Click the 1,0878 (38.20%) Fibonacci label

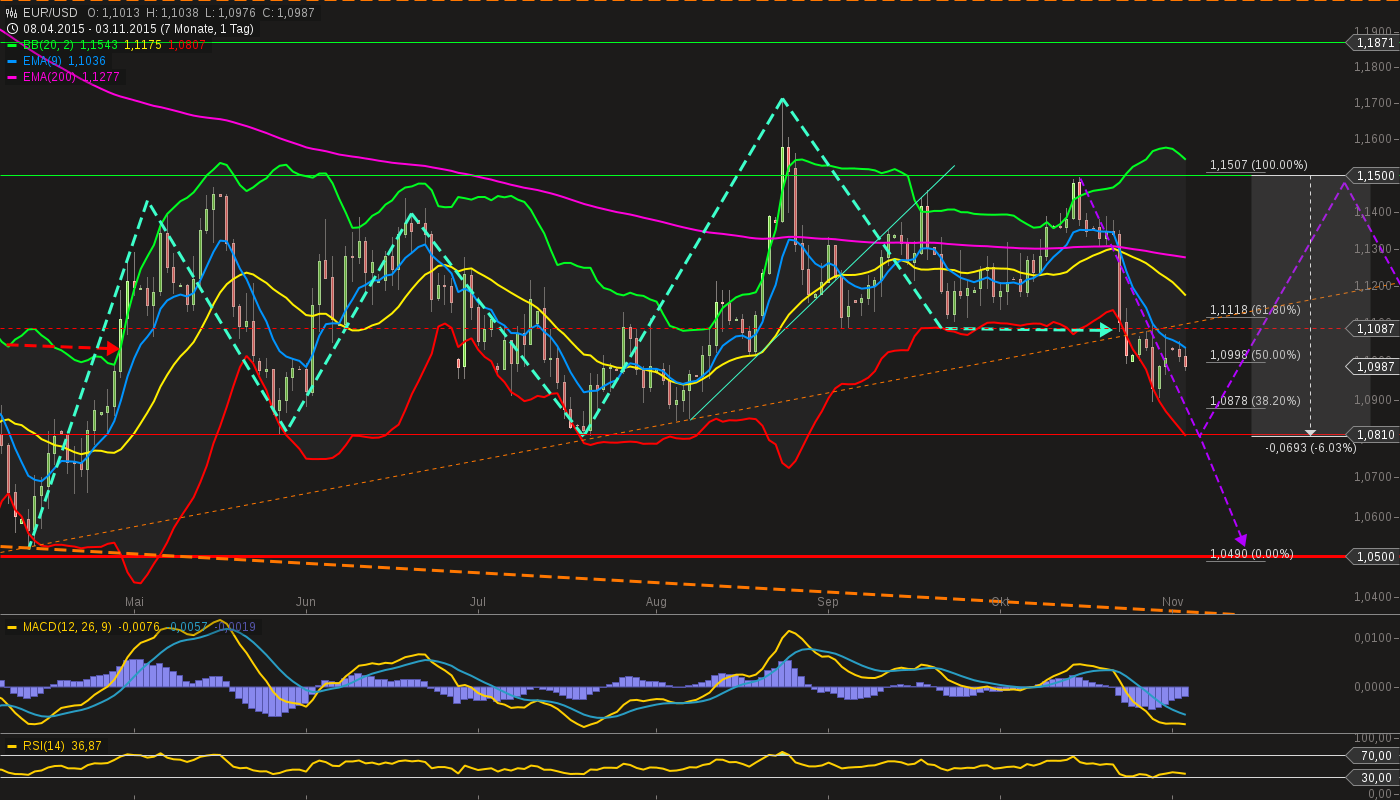[x=1255, y=400]
